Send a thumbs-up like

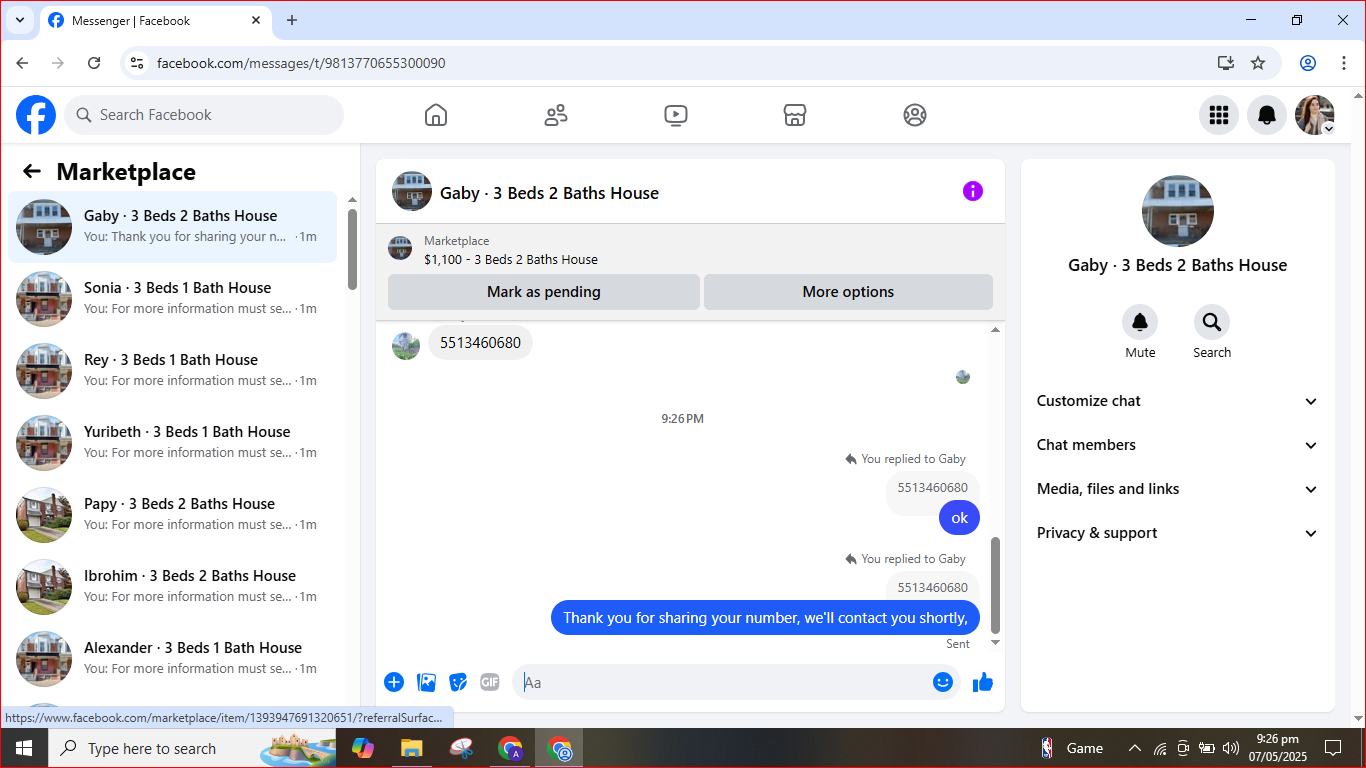[983, 682]
